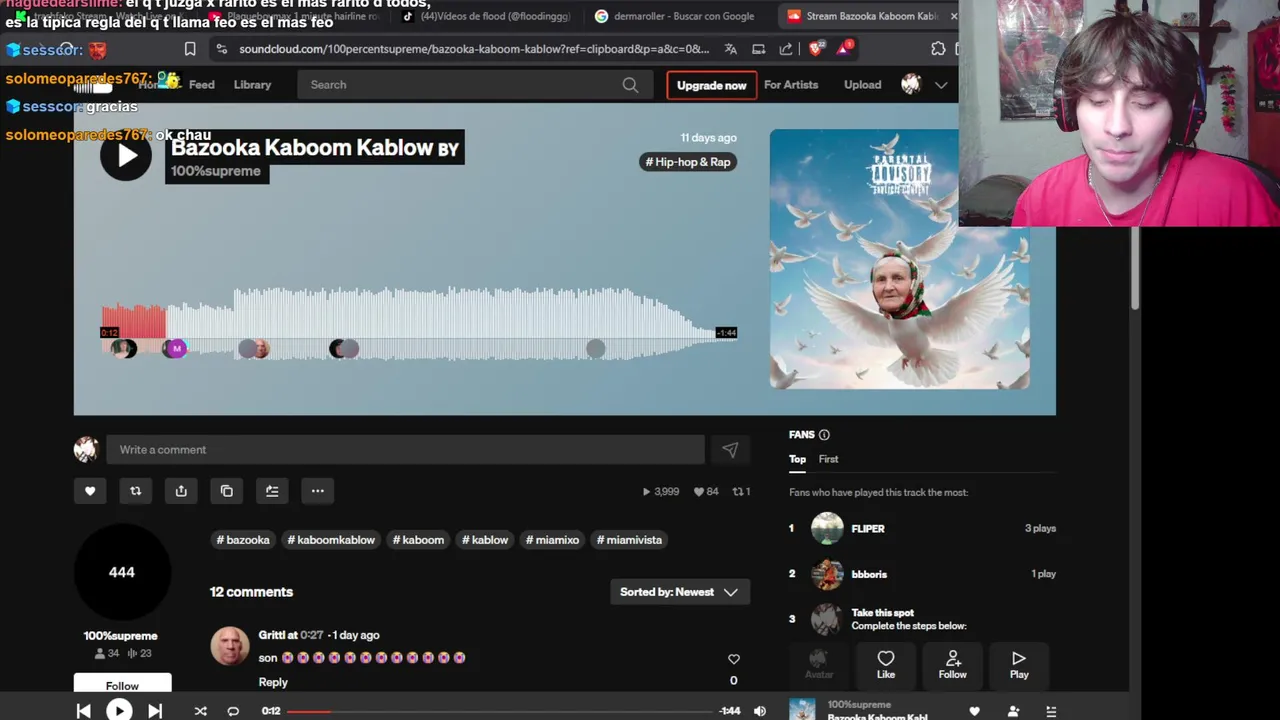Open 100%supreme artist link in track header

pos(216,171)
